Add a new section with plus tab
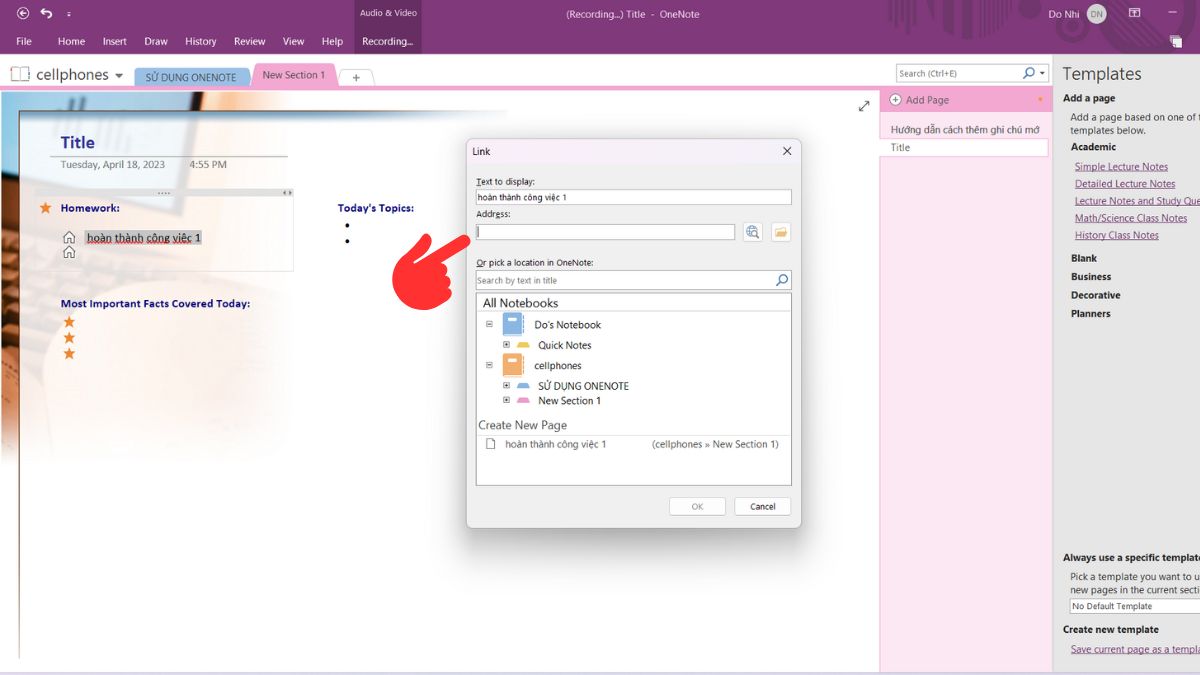 356,77
